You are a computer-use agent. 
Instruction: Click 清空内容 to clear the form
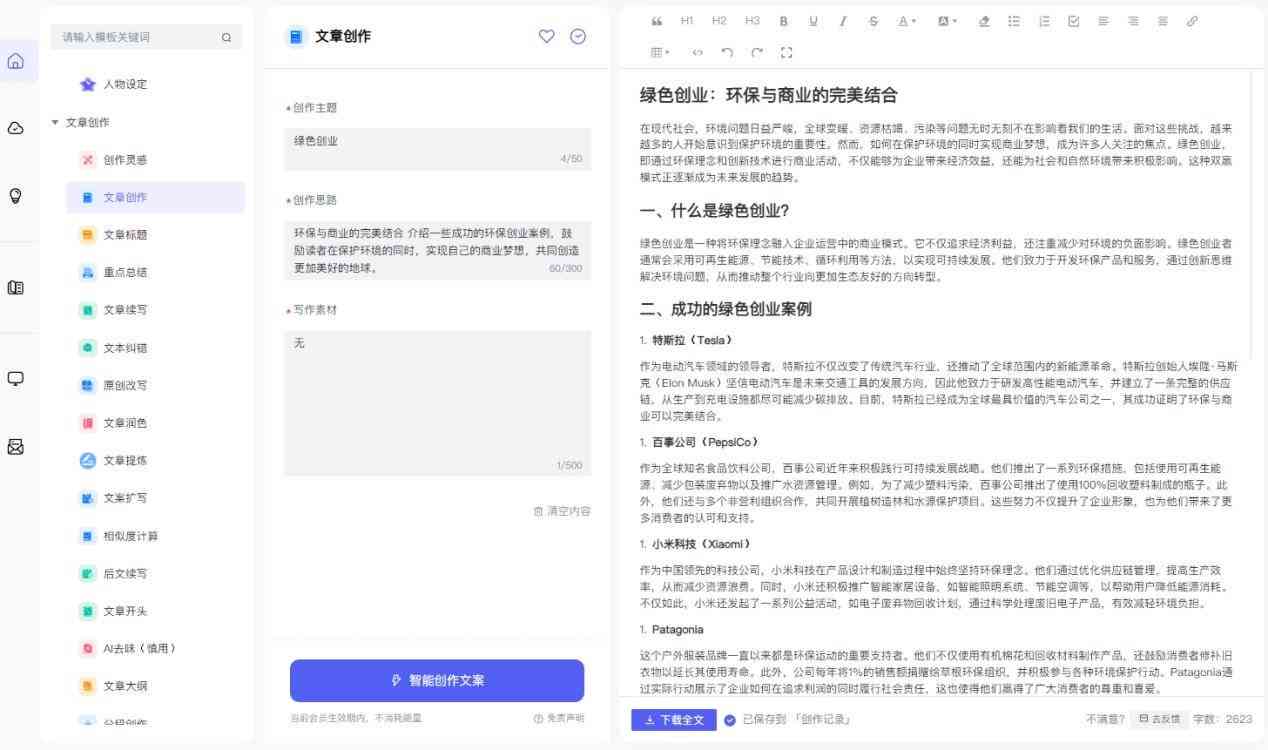[x=562, y=511]
